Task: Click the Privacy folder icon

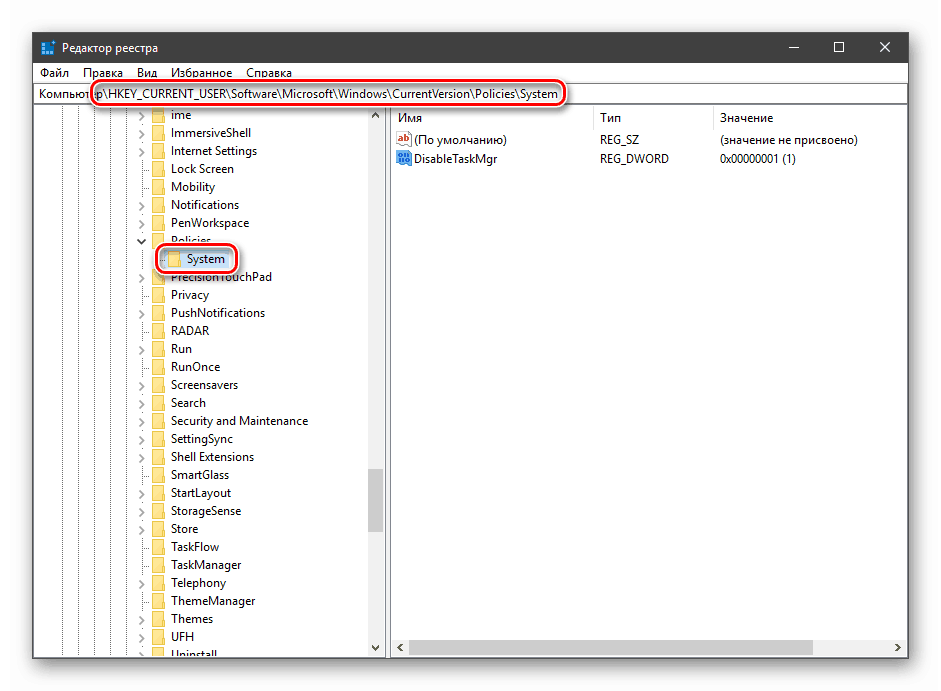Action: (158, 295)
